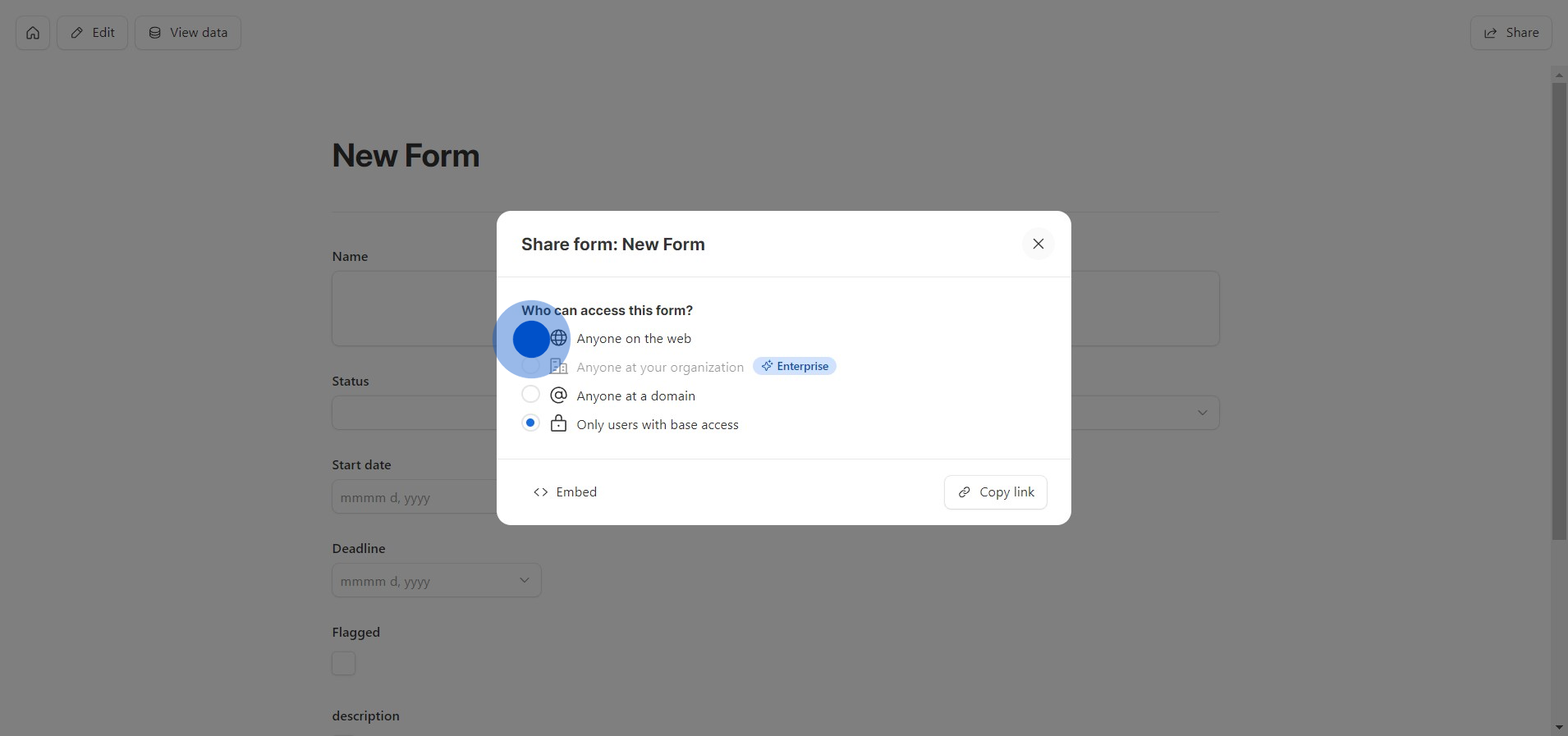Expand the Deadline date dropdown

point(524,581)
